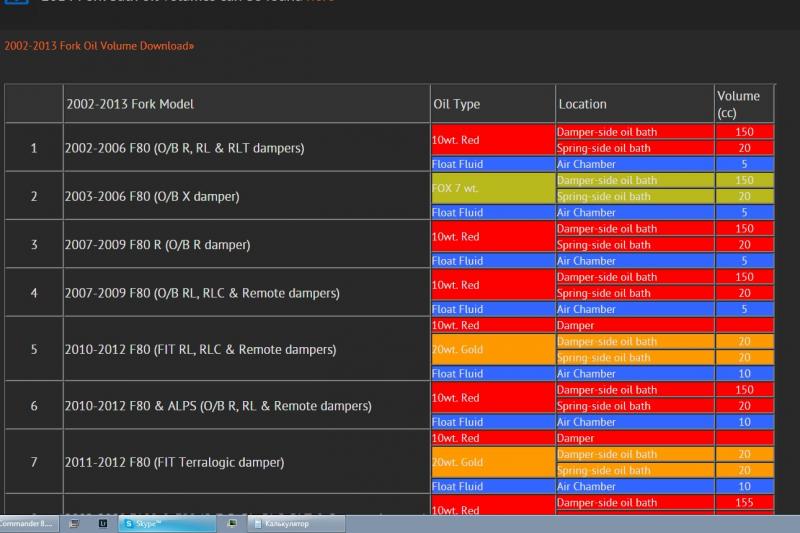Click the calculator icon in the taskbar

[258, 524]
